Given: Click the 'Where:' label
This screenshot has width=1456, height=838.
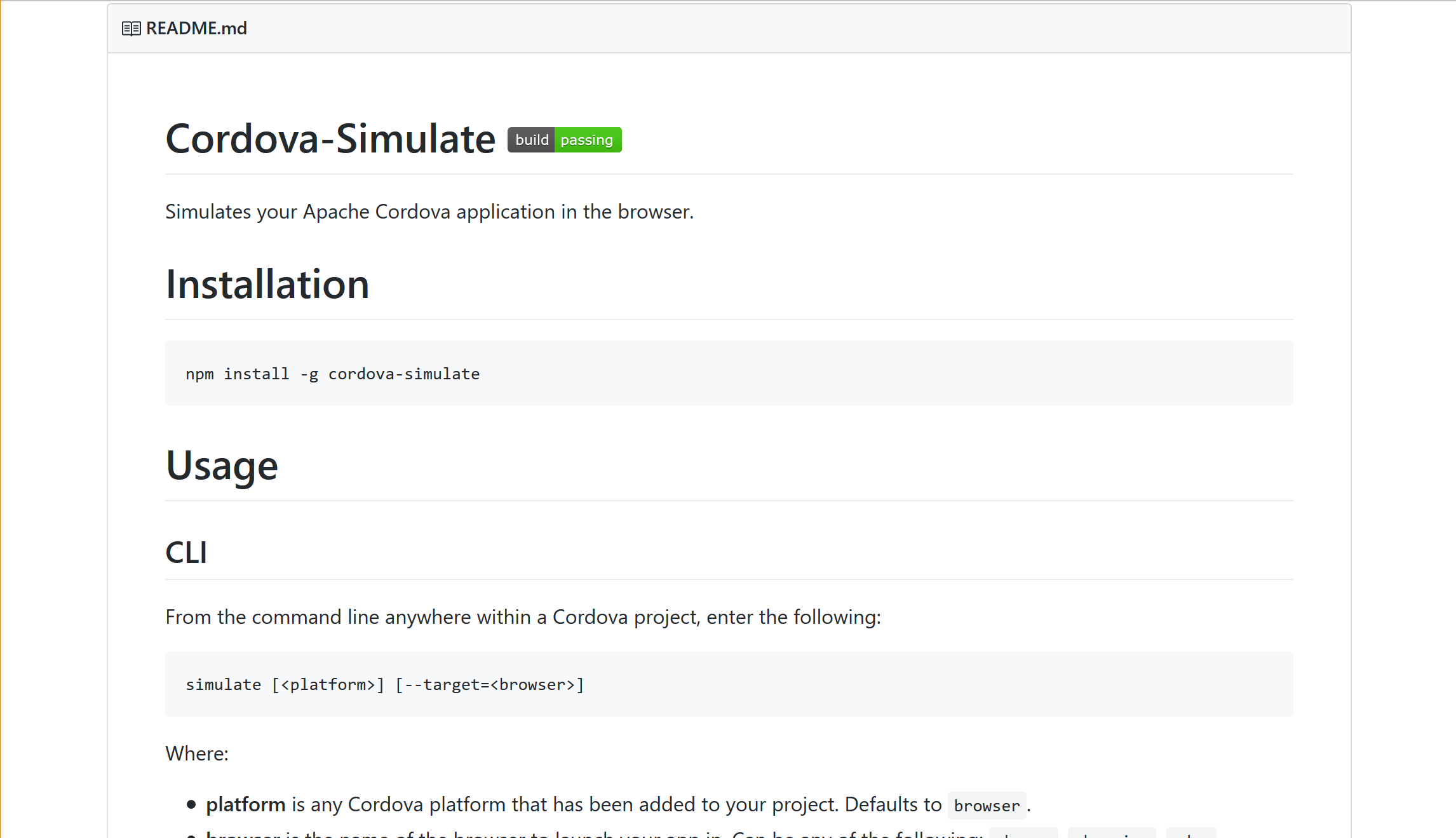Looking at the screenshot, I should click(x=197, y=754).
